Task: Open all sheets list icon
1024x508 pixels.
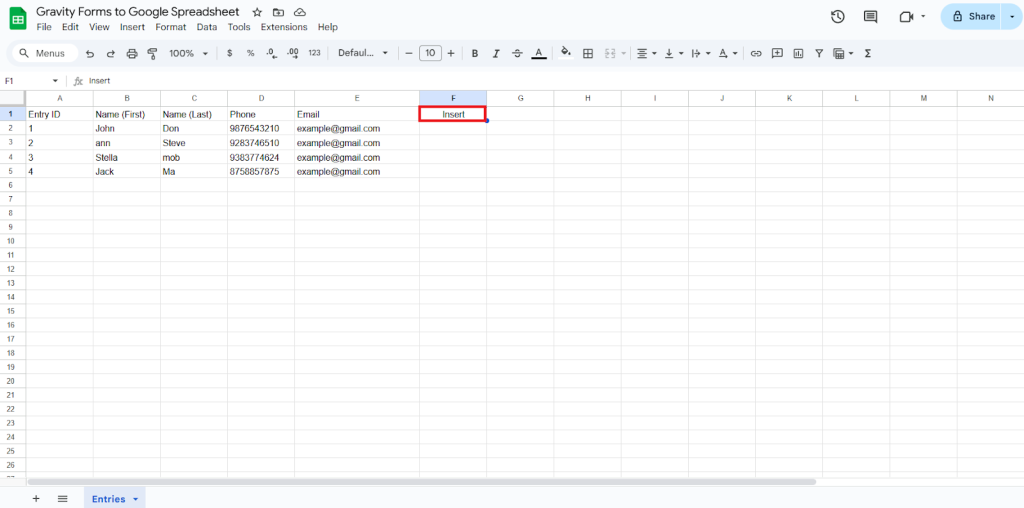Action: [x=63, y=499]
